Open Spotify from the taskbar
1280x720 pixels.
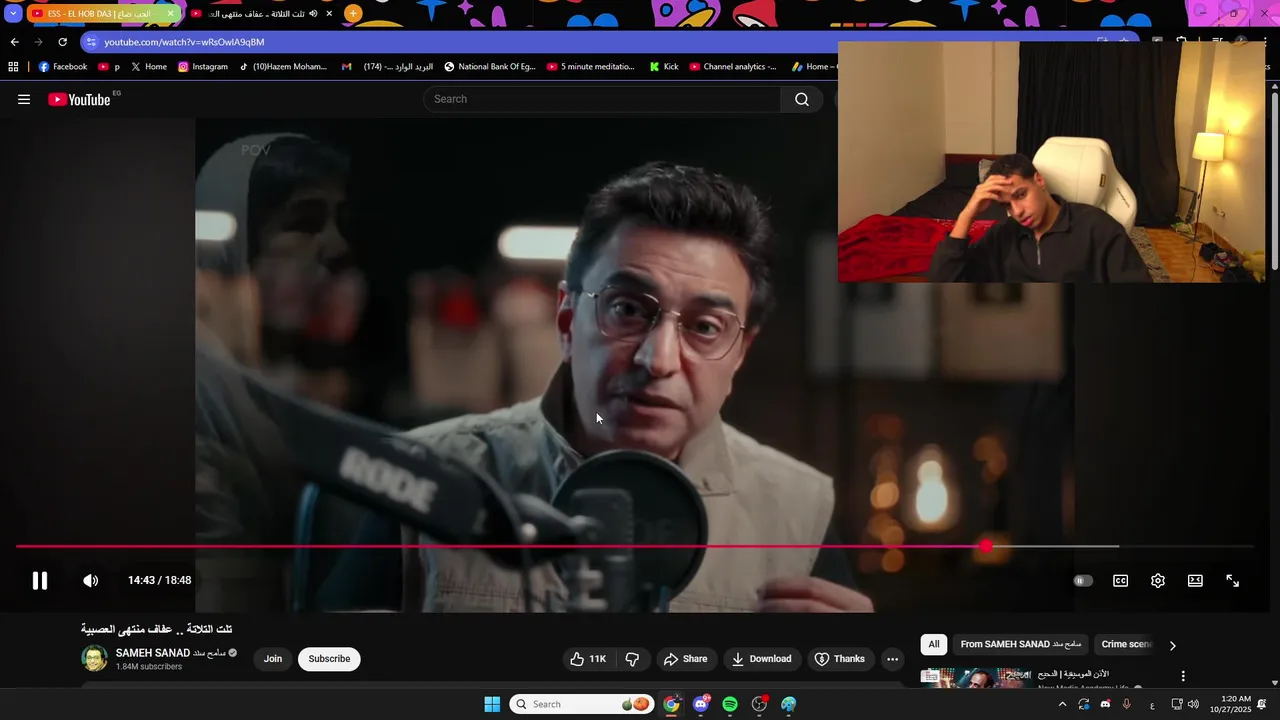730,704
